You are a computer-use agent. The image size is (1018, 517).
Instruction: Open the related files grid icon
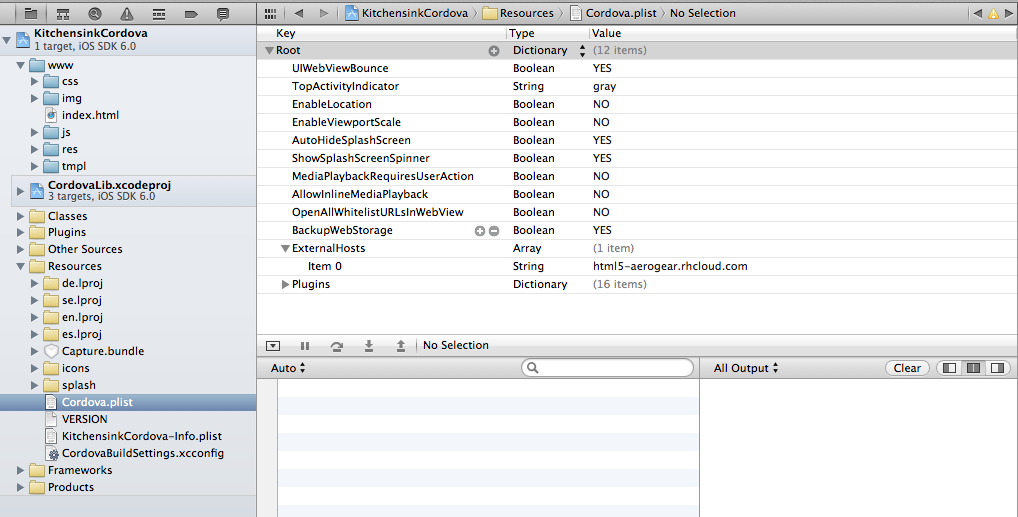coord(271,13)
